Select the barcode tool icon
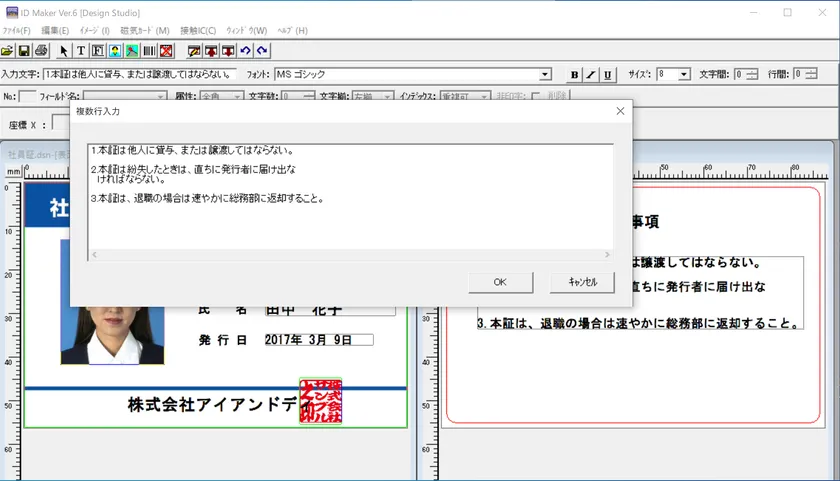The height and width of the screenshot is (481, 840). pyautogui.click(x=149, y=50)
